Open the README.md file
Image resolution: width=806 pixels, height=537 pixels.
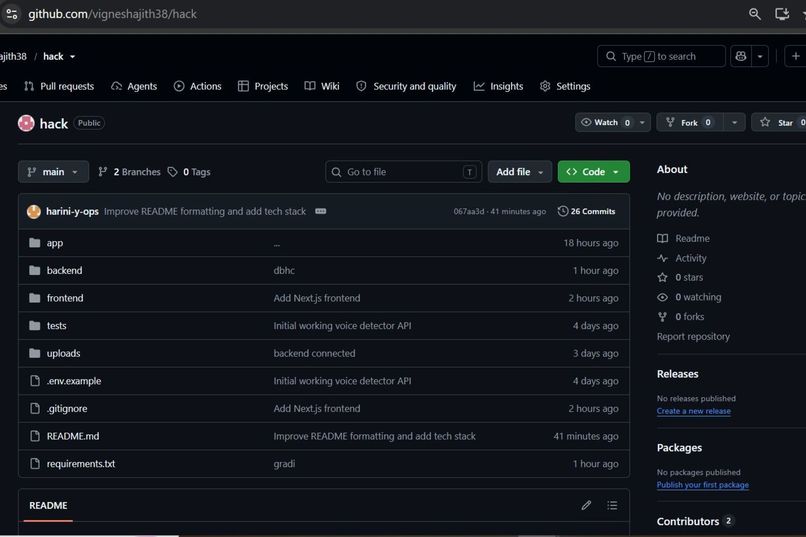pyautogui.click(x=73, y=436)
